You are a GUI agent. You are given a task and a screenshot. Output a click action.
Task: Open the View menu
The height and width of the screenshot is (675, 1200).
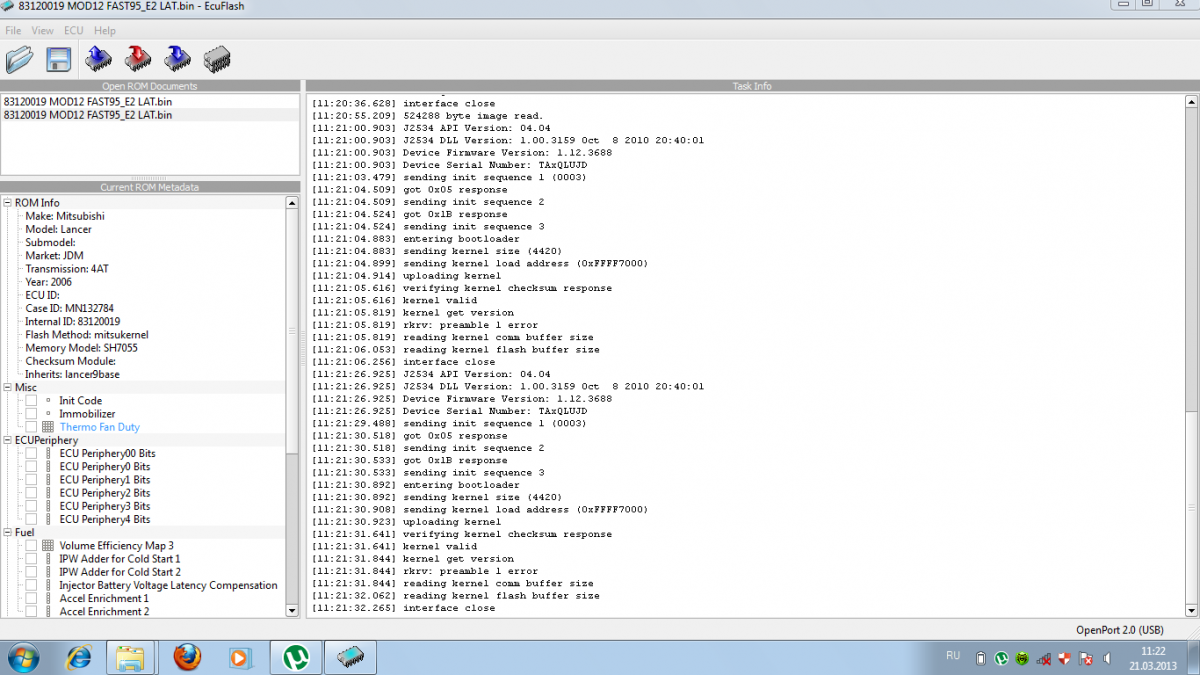[42, 31]
